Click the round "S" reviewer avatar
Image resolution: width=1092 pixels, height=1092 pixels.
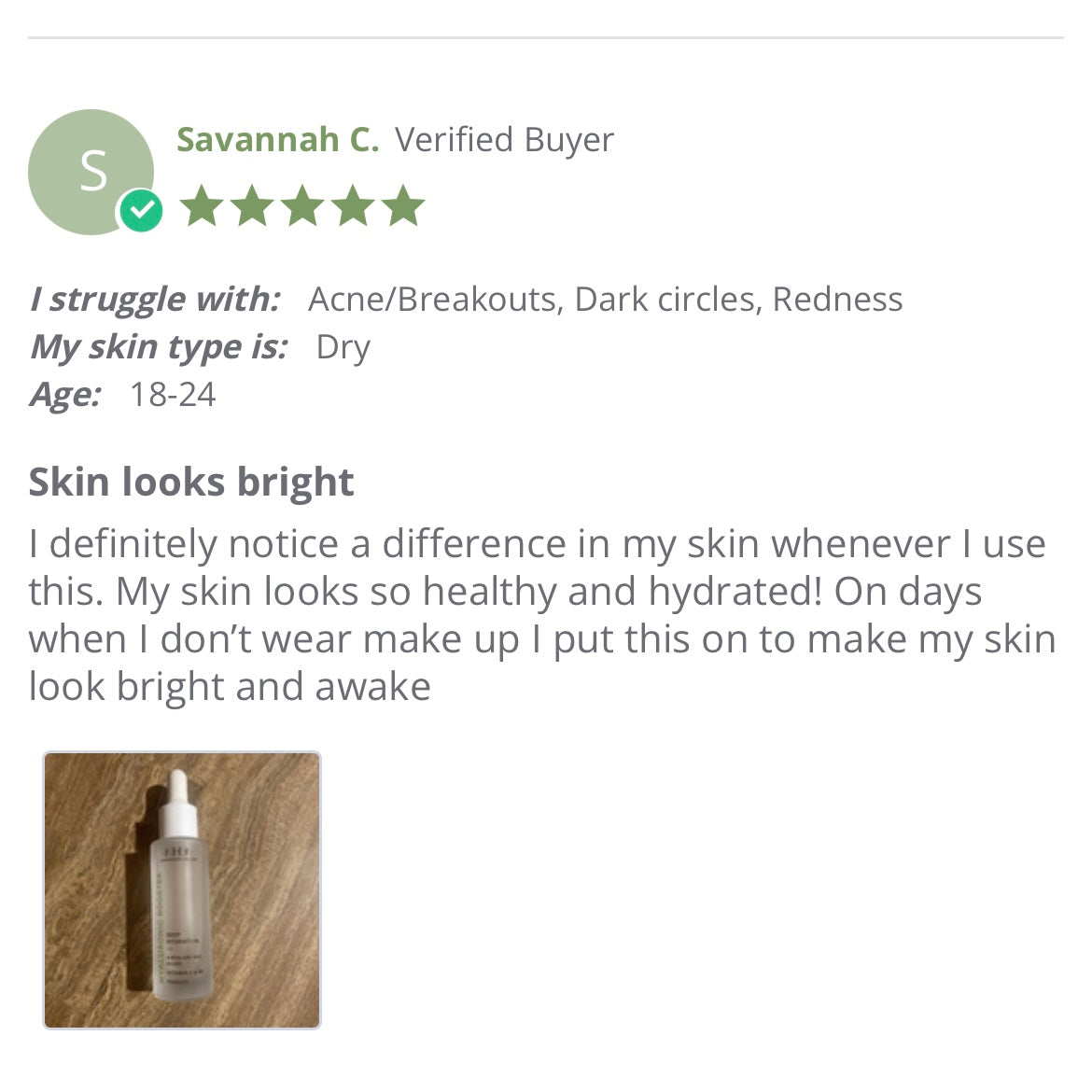pos(91,172)
